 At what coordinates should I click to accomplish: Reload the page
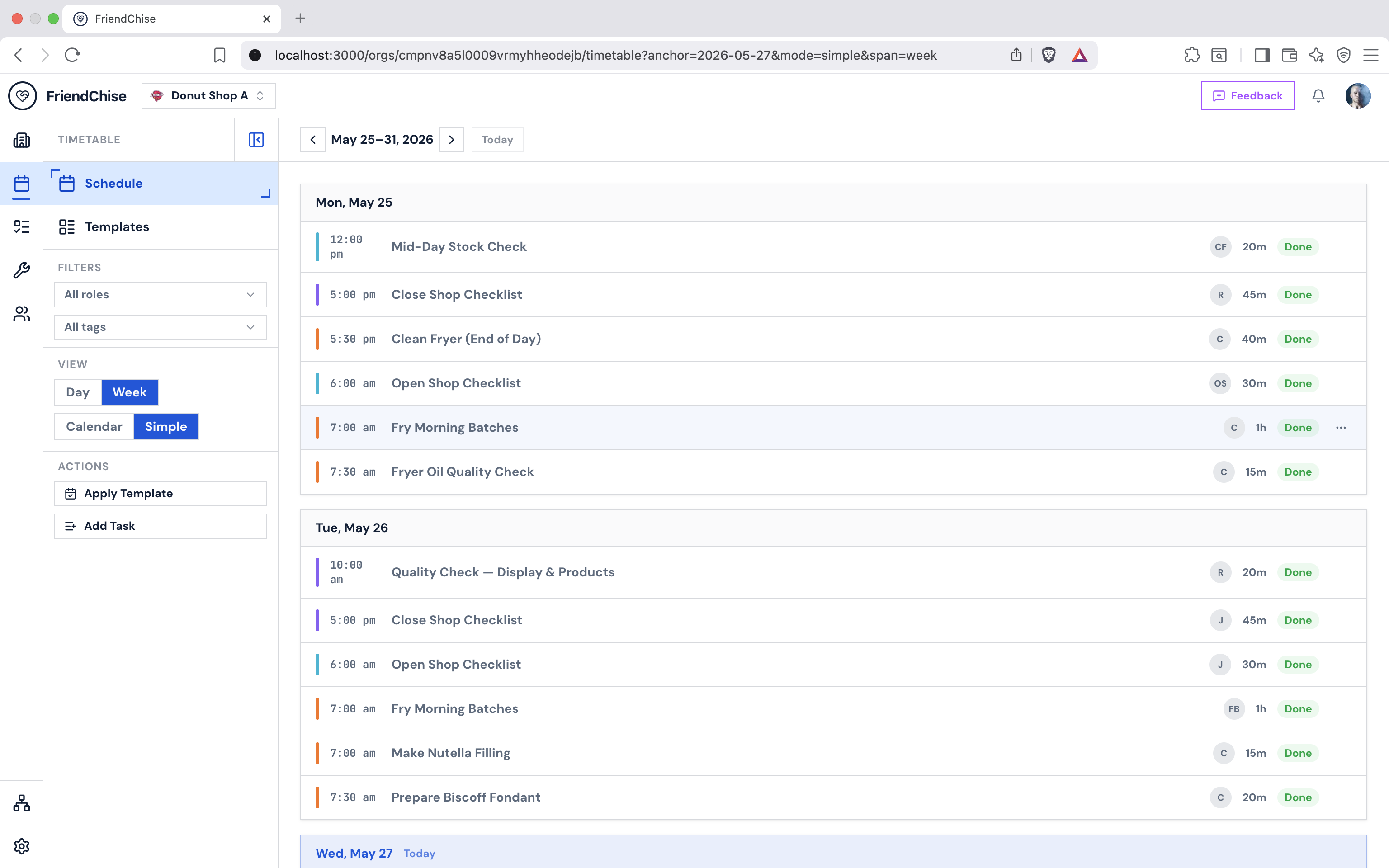pyautogui.click(x=72, y=55)
